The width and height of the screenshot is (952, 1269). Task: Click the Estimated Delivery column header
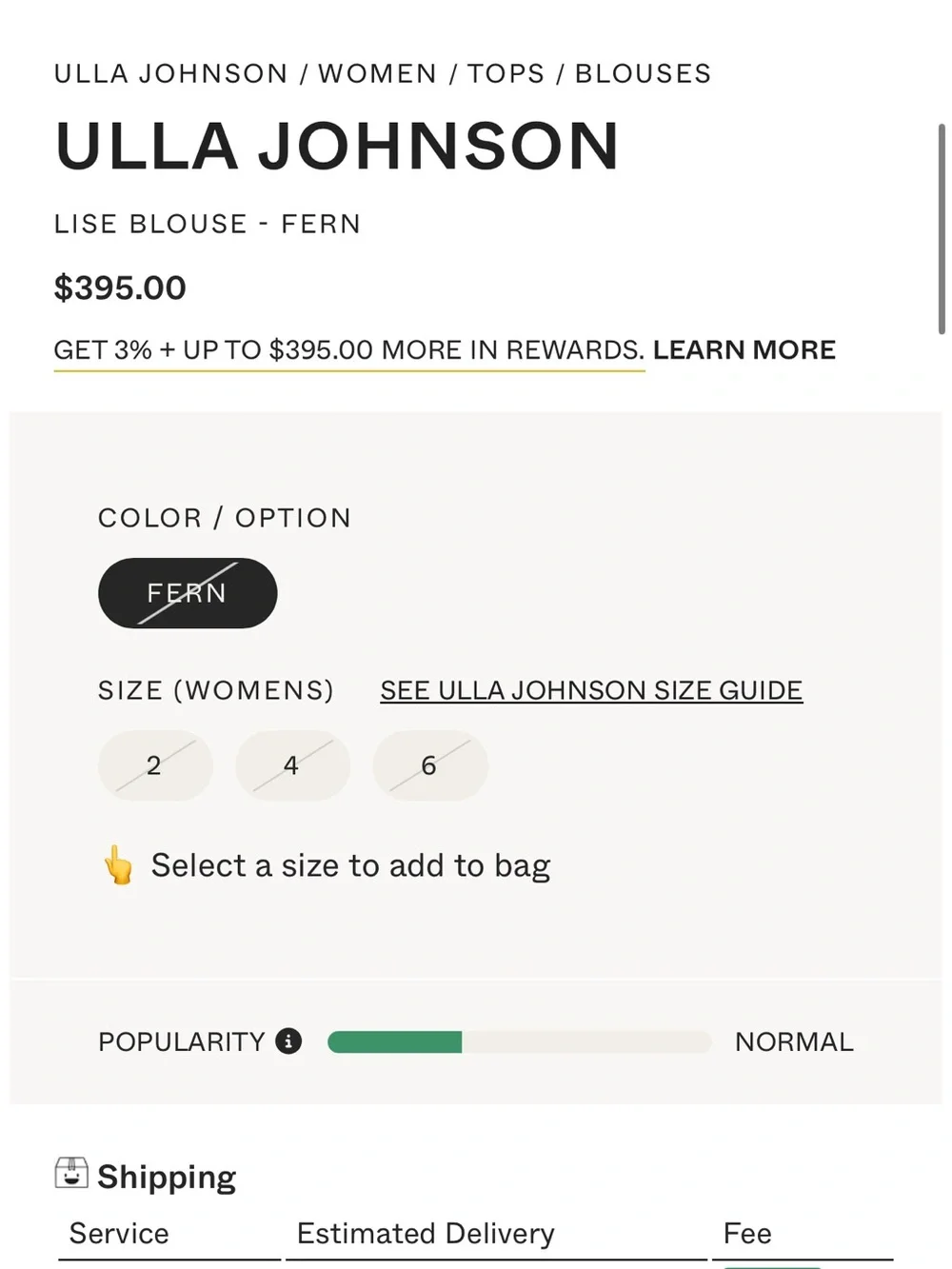pyautogui.click(x=426, y=1234)
